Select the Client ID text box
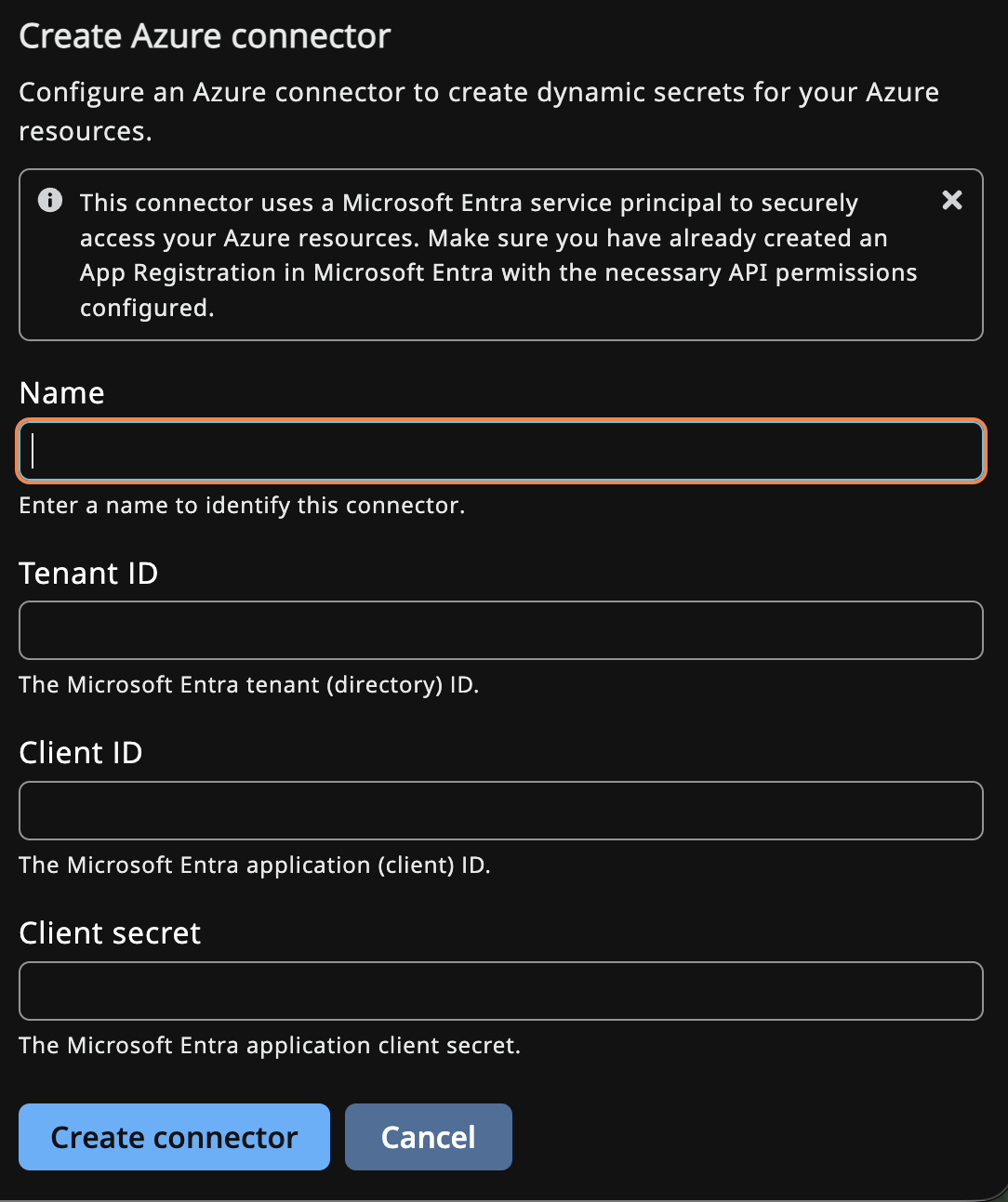This screenshot has width=1008, height=1202. click(501, 811)
